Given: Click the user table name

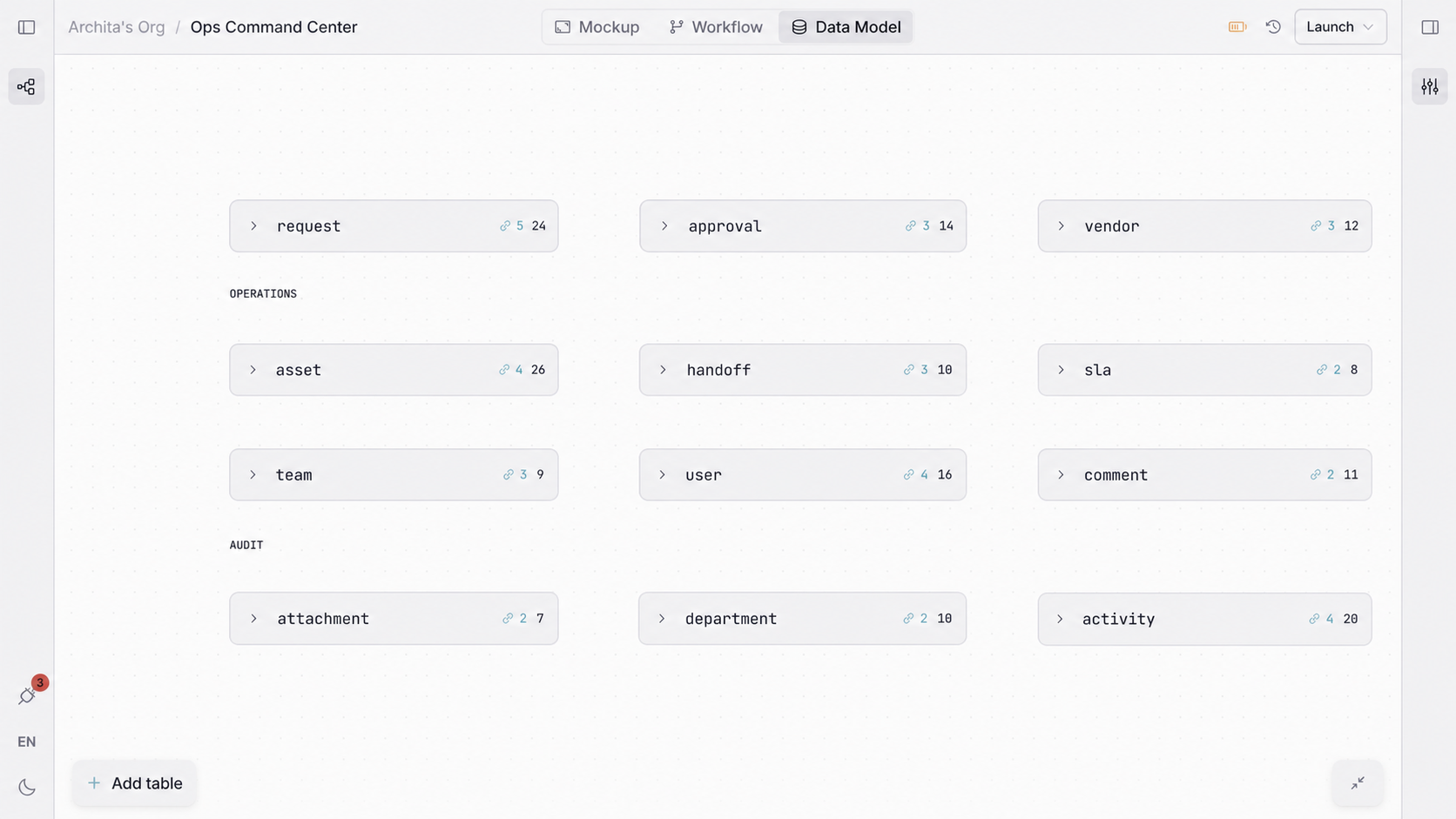Looking at the screenshot, I should 703,475.
